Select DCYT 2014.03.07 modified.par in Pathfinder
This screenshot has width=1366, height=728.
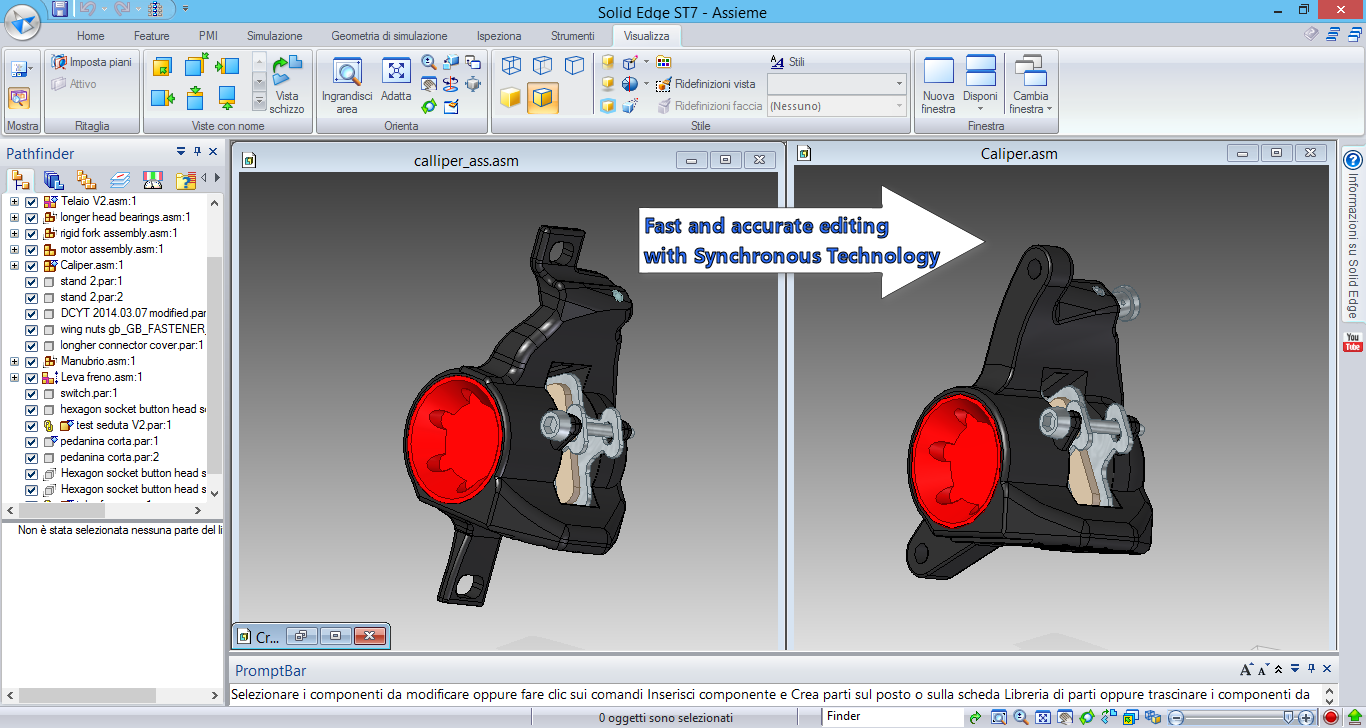tap(132, 313)
